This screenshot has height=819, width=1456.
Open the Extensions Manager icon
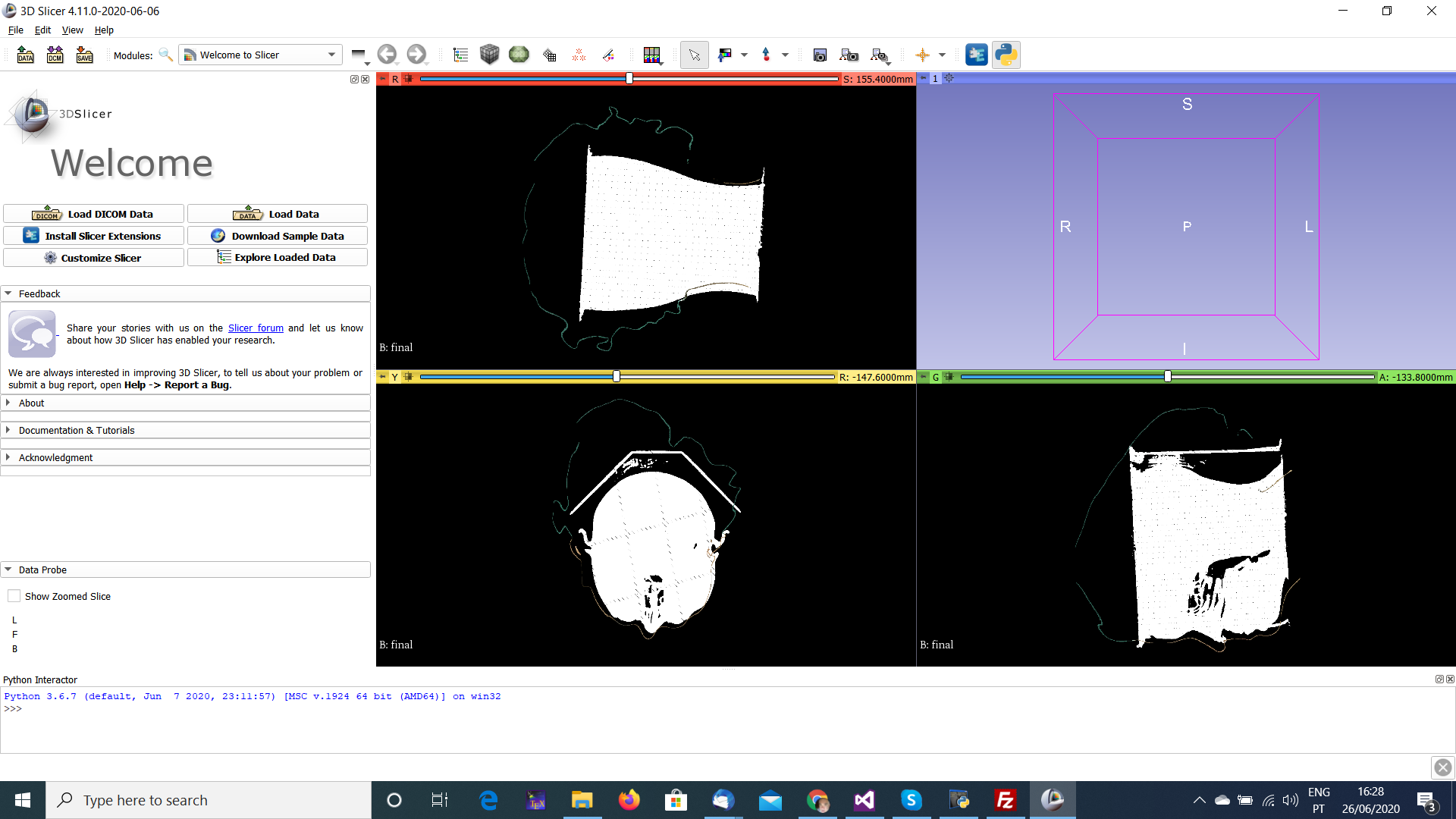977,55
